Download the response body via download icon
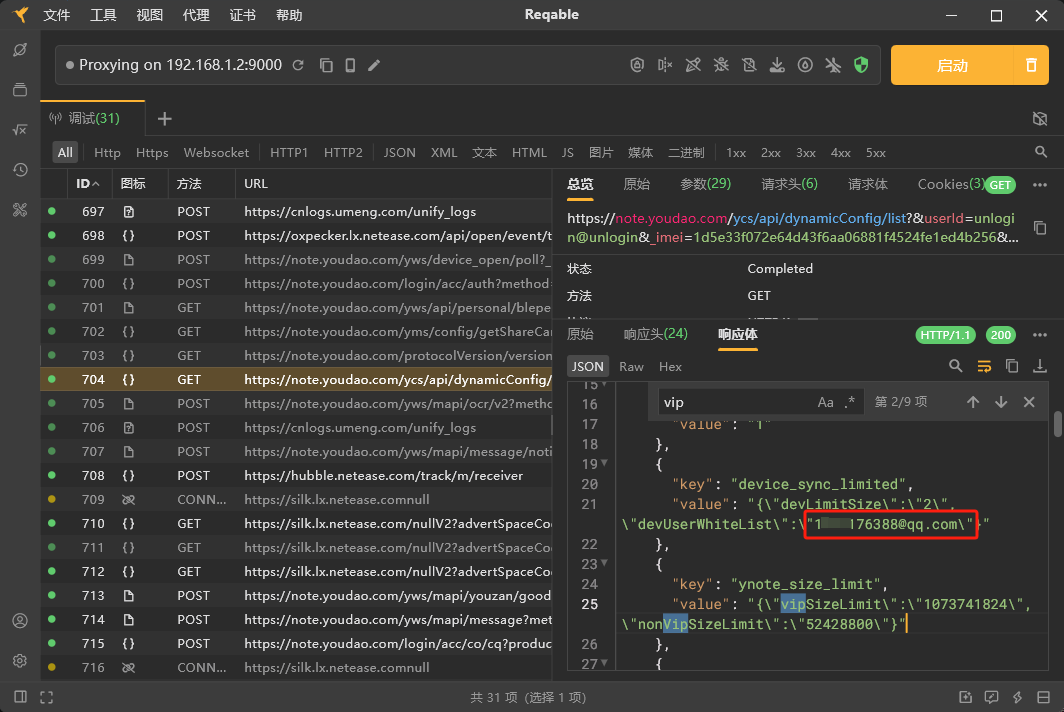 click(x=1040, y=366)
